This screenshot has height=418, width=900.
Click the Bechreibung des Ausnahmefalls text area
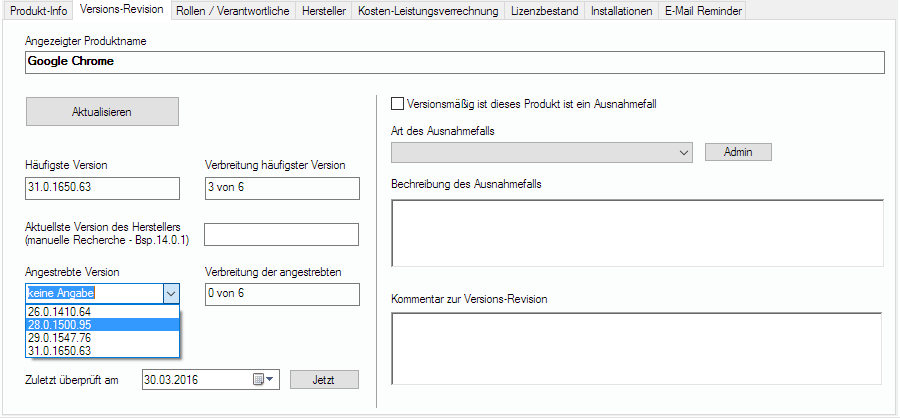tap(637, 233)
